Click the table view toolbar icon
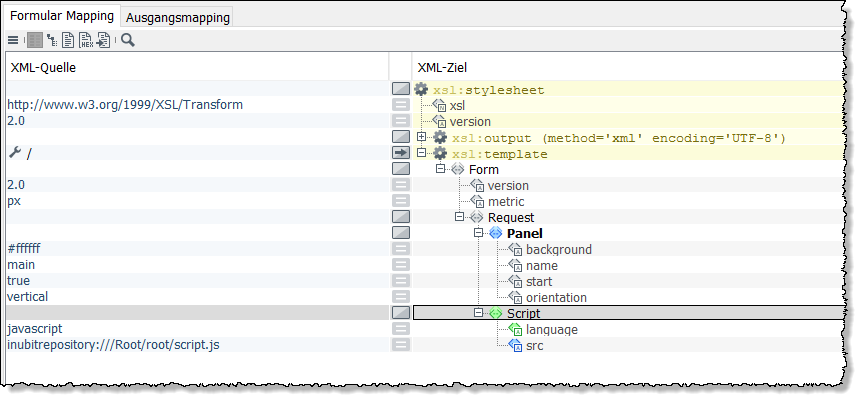This screenshot has height=404, width=864. [34, 40]
